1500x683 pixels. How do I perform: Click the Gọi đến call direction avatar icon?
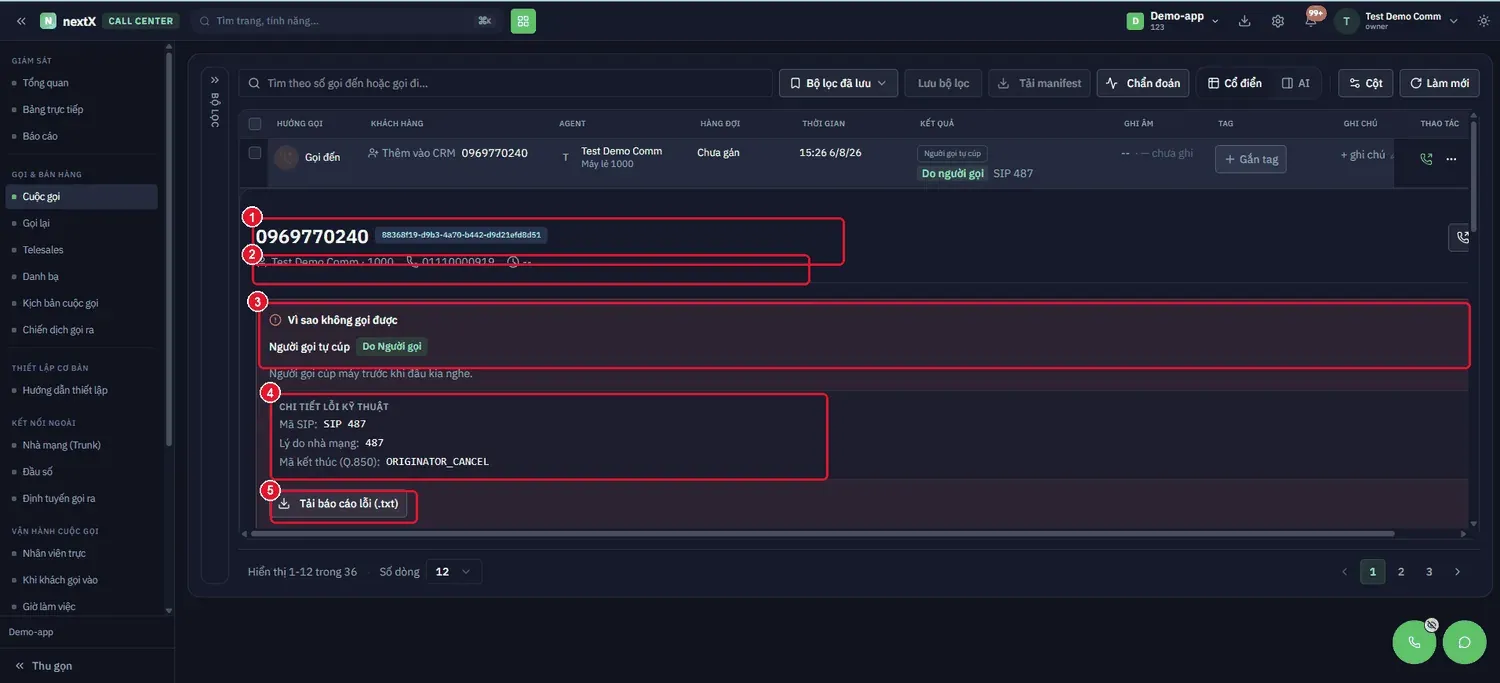[287, 157]
